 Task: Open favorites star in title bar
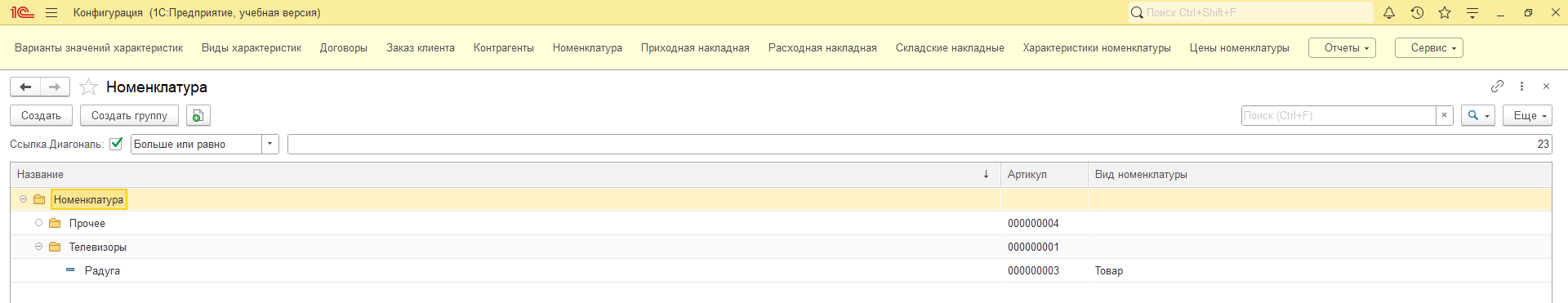(x=1445, y=12)
